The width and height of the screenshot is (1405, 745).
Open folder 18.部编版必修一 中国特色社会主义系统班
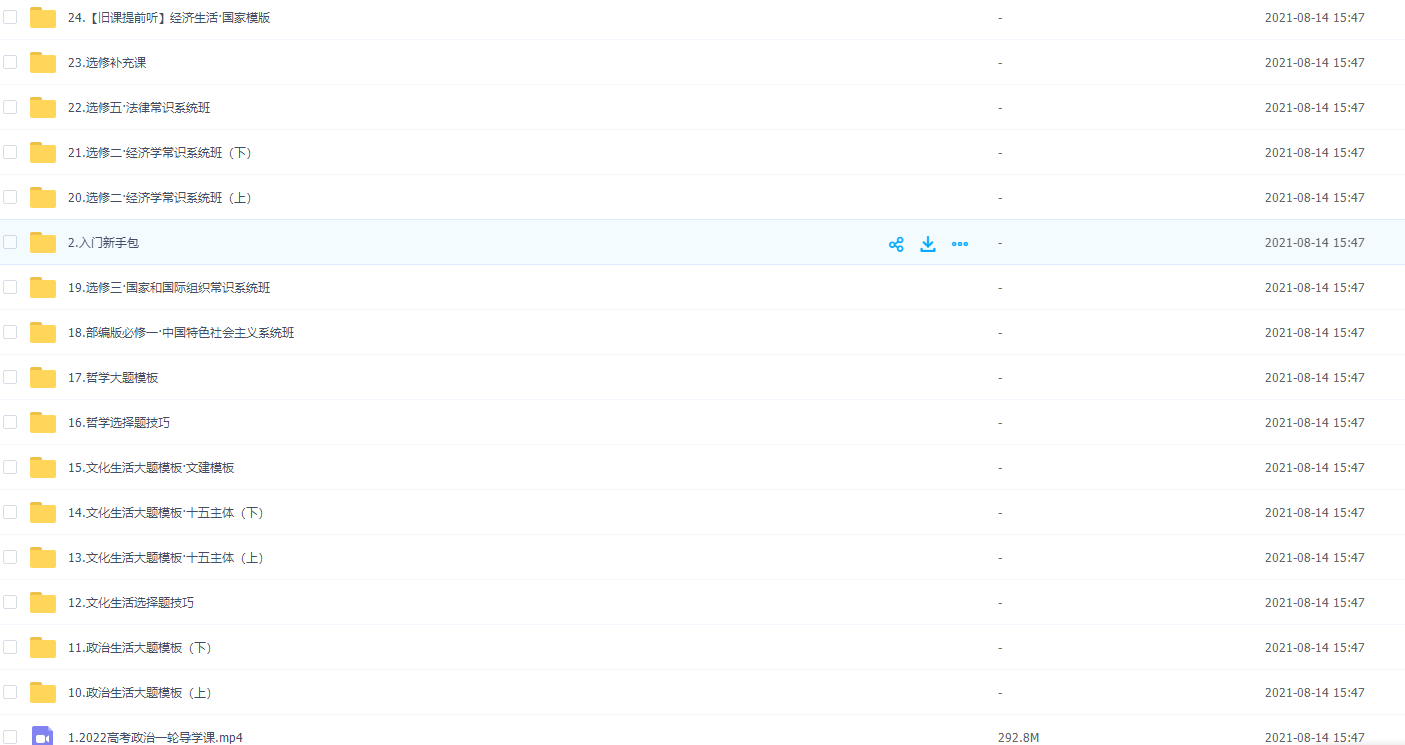coord(181,333)
